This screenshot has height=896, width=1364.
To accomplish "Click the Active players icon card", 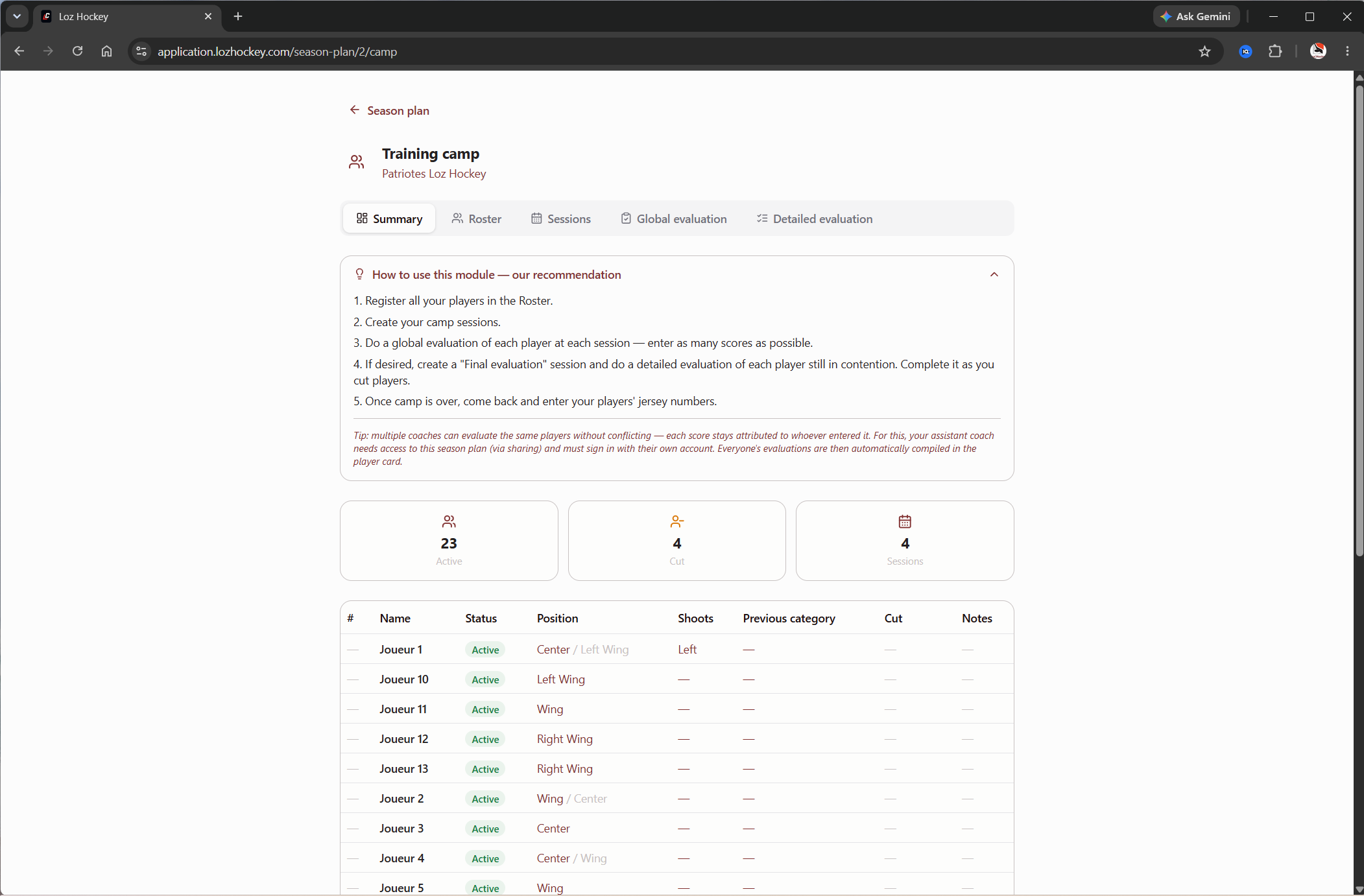I will pyautogui.click(x=449, y=541).
